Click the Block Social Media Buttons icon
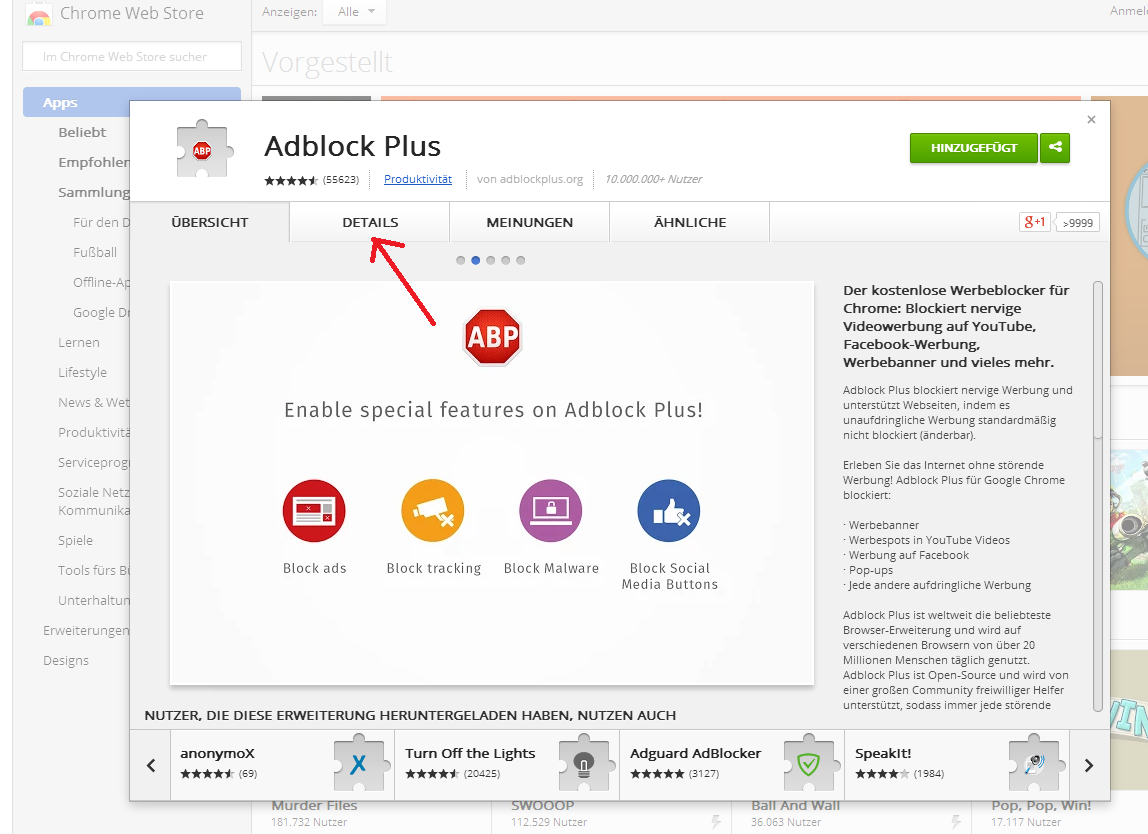 668,510
